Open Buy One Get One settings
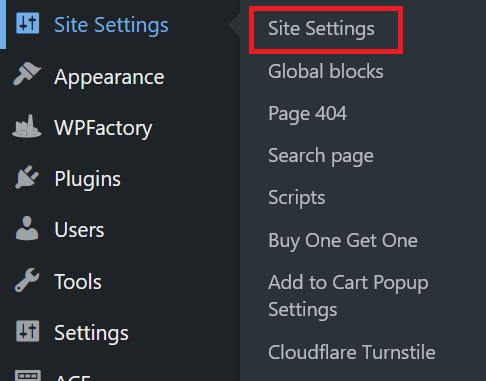The width and height of the screenshot is (486, 381). coord(343,241)
